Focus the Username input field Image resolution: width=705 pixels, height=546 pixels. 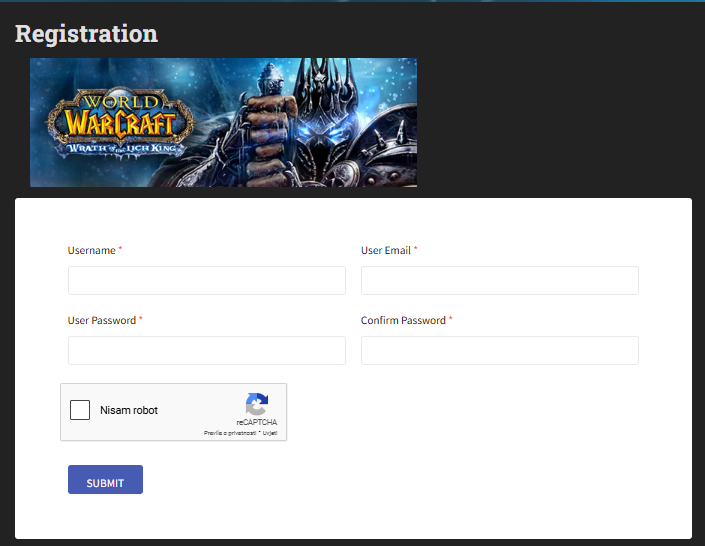point(206,281)
